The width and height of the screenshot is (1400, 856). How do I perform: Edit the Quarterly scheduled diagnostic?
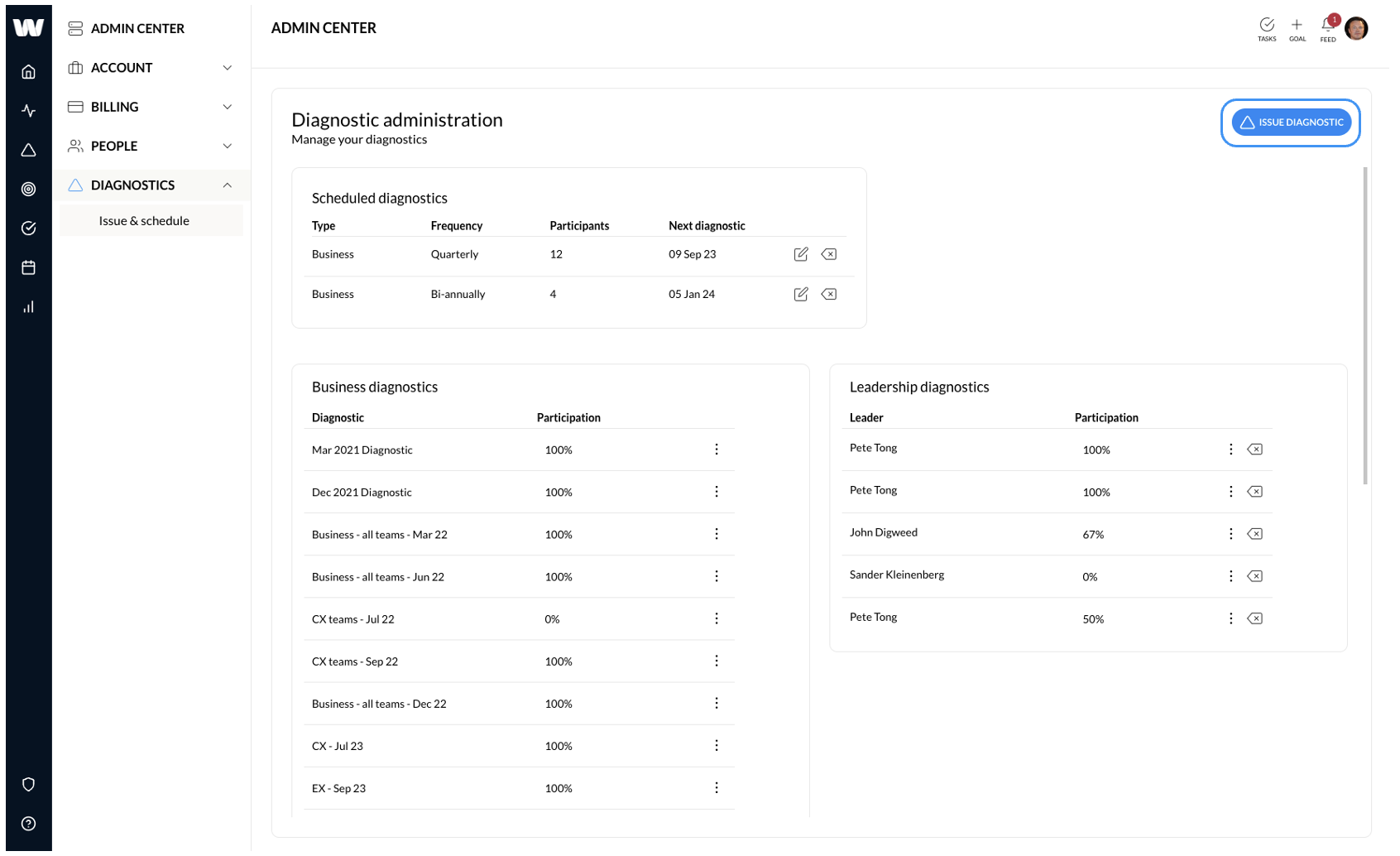pos(800,254)
